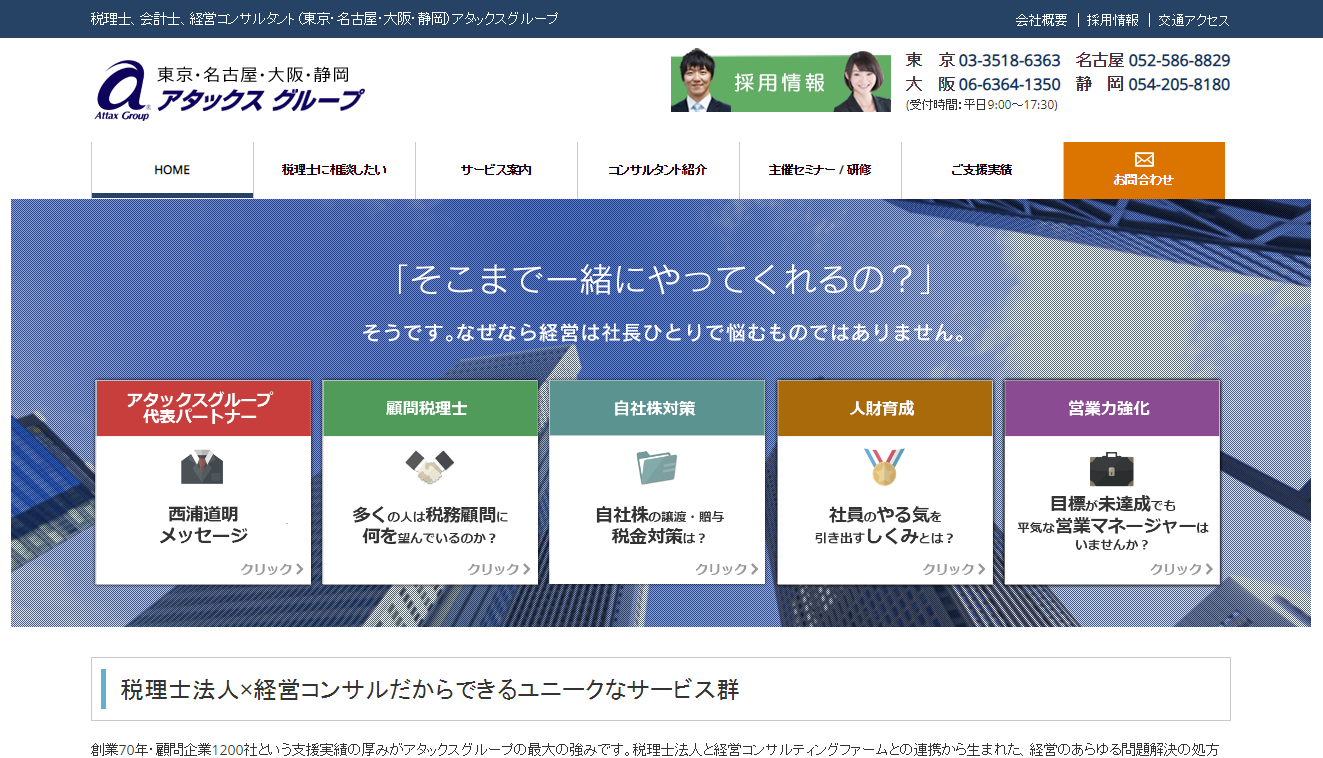Click the hero headline そこまで一緒にやってくれるの？
This screenshot has width=1323, height=758.
tap(663, 279)
